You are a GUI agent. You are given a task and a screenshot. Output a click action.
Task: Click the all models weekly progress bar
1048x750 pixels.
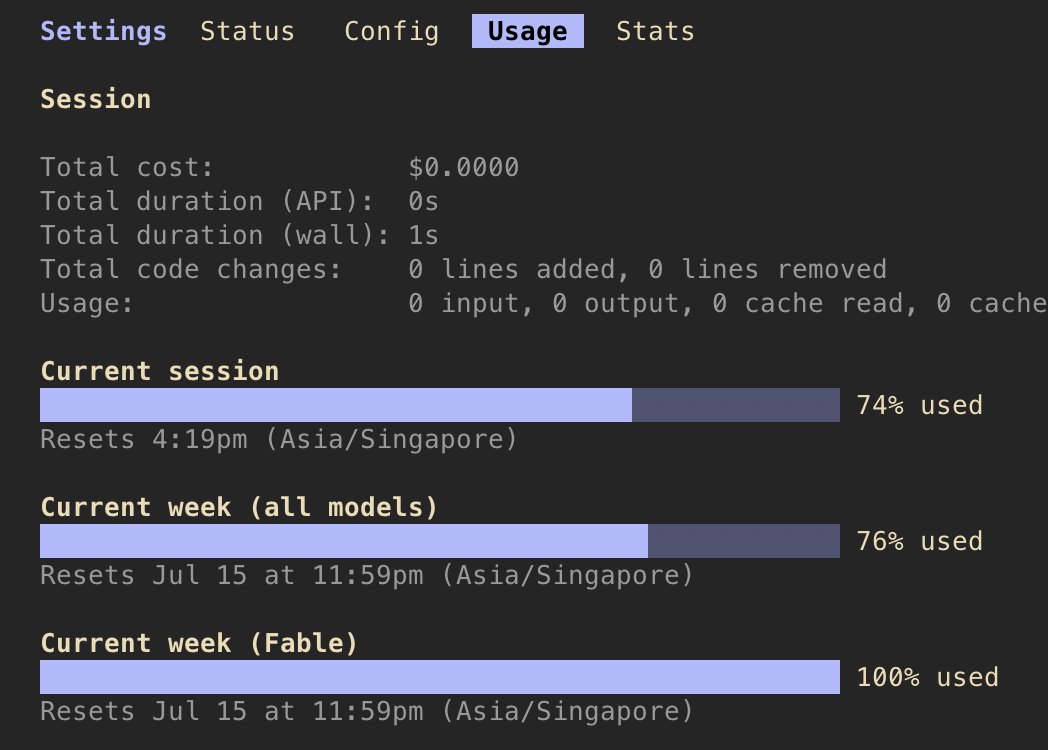click(440, 541)
